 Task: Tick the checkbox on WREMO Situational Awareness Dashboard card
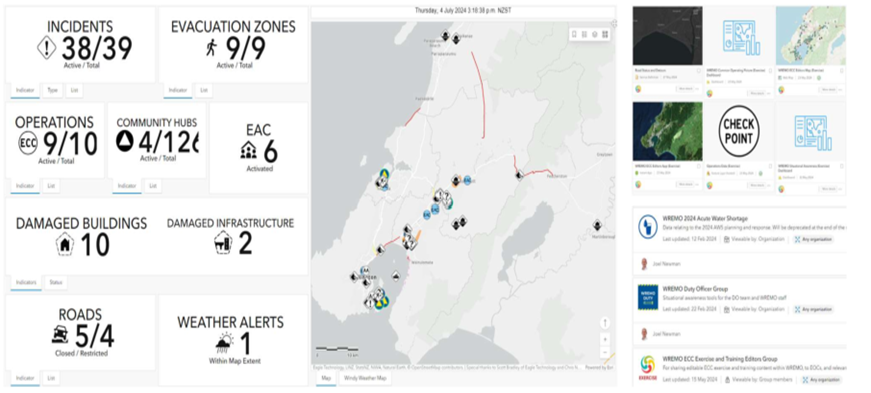(842, 166)
